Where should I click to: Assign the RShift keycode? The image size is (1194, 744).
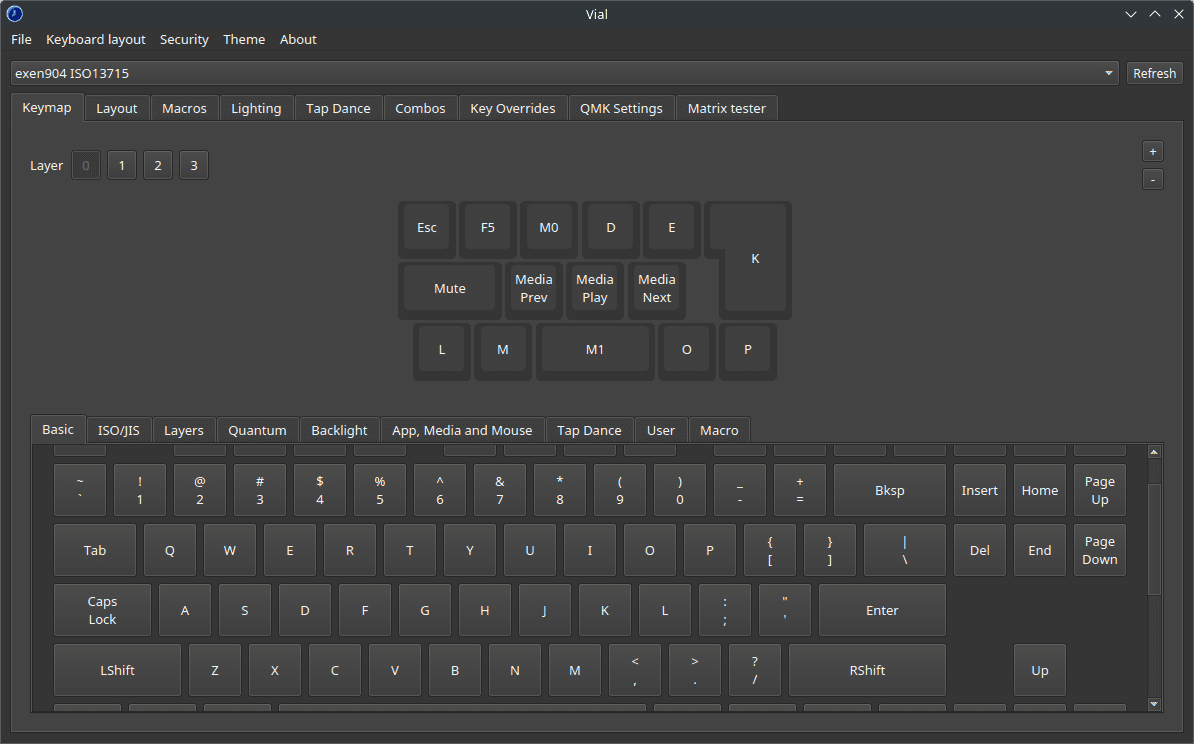pyautogui.click(x=867, y=670)
